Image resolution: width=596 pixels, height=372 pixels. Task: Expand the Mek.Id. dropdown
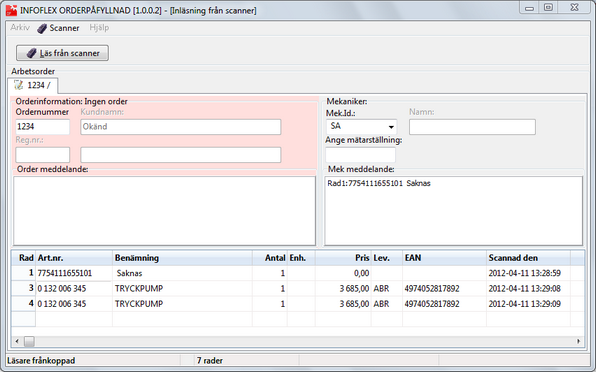[x=391, y=127]
